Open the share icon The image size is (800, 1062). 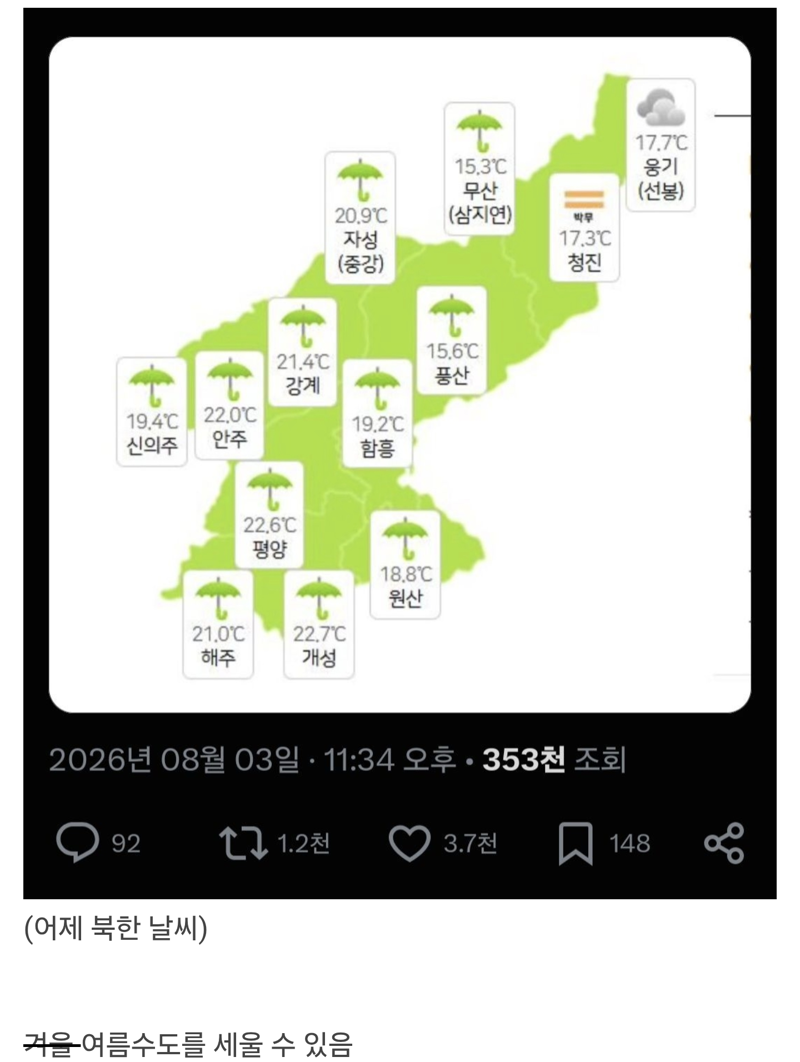coord(724,843)
